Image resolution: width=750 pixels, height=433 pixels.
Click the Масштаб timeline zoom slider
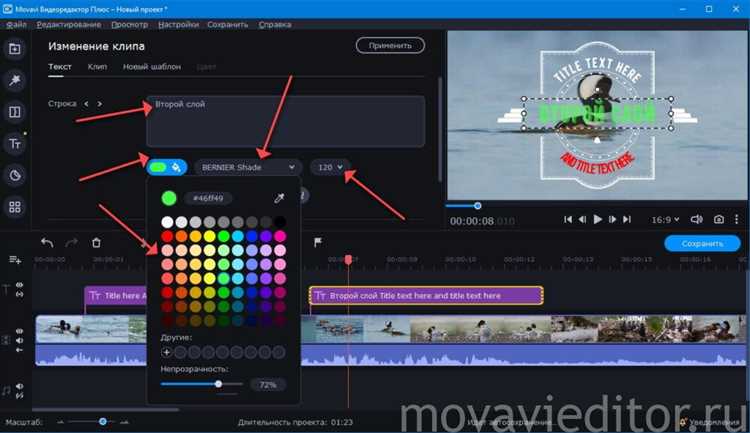pyautogui.click(x=92, y=422)
